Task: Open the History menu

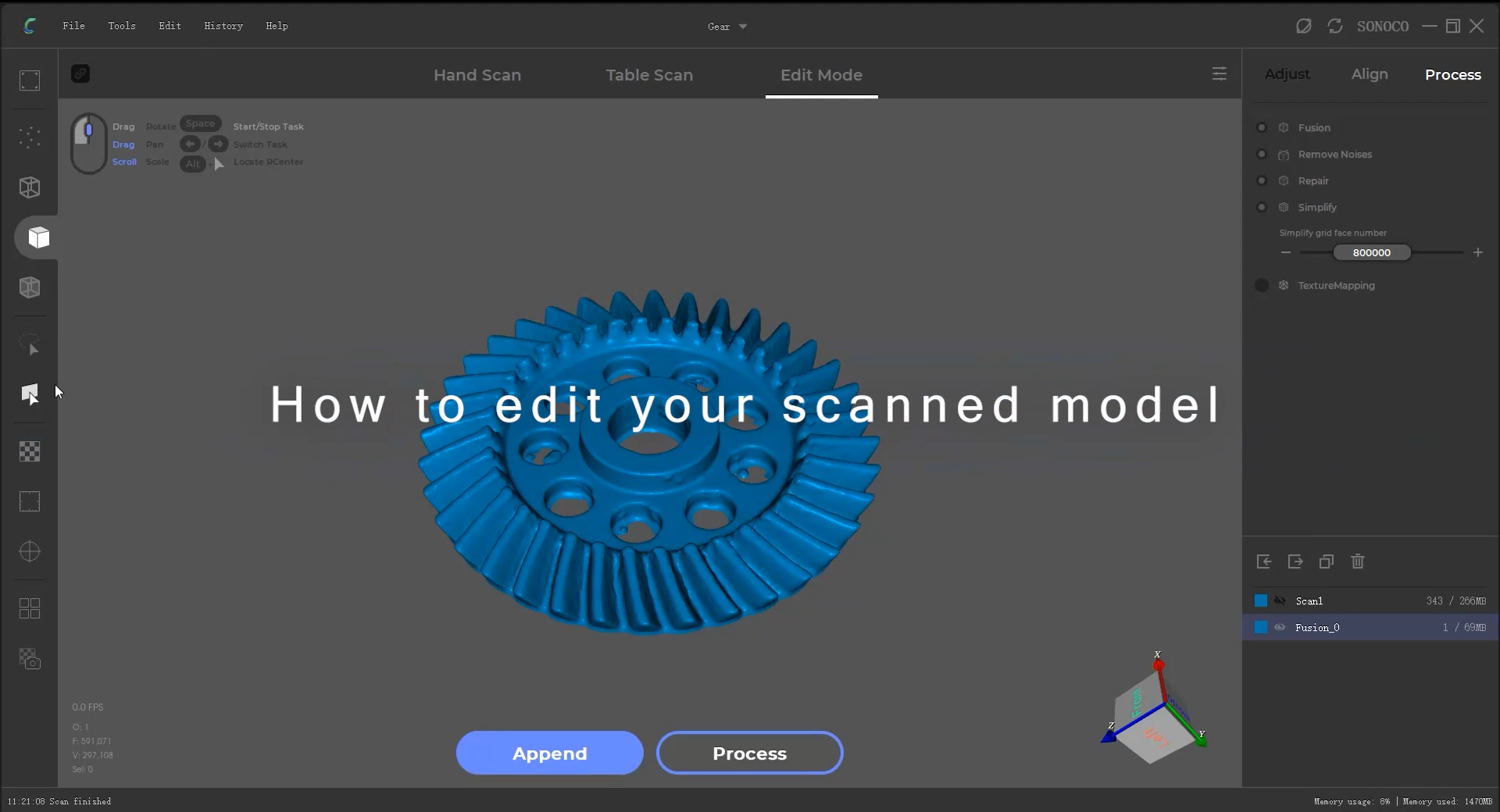Action: point(223,26)
